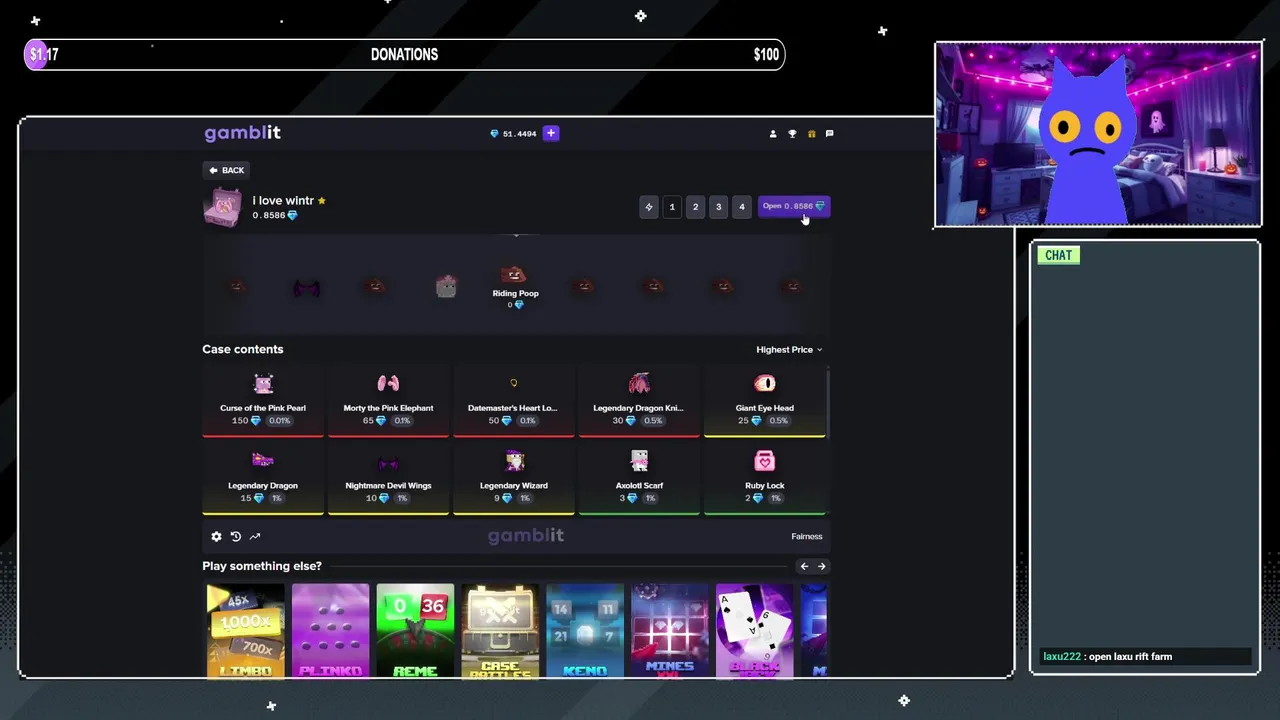The height and width of the screenshot is (720, 1280).
Task: Click the plus button to add balance
Action: tap(551, 133)
